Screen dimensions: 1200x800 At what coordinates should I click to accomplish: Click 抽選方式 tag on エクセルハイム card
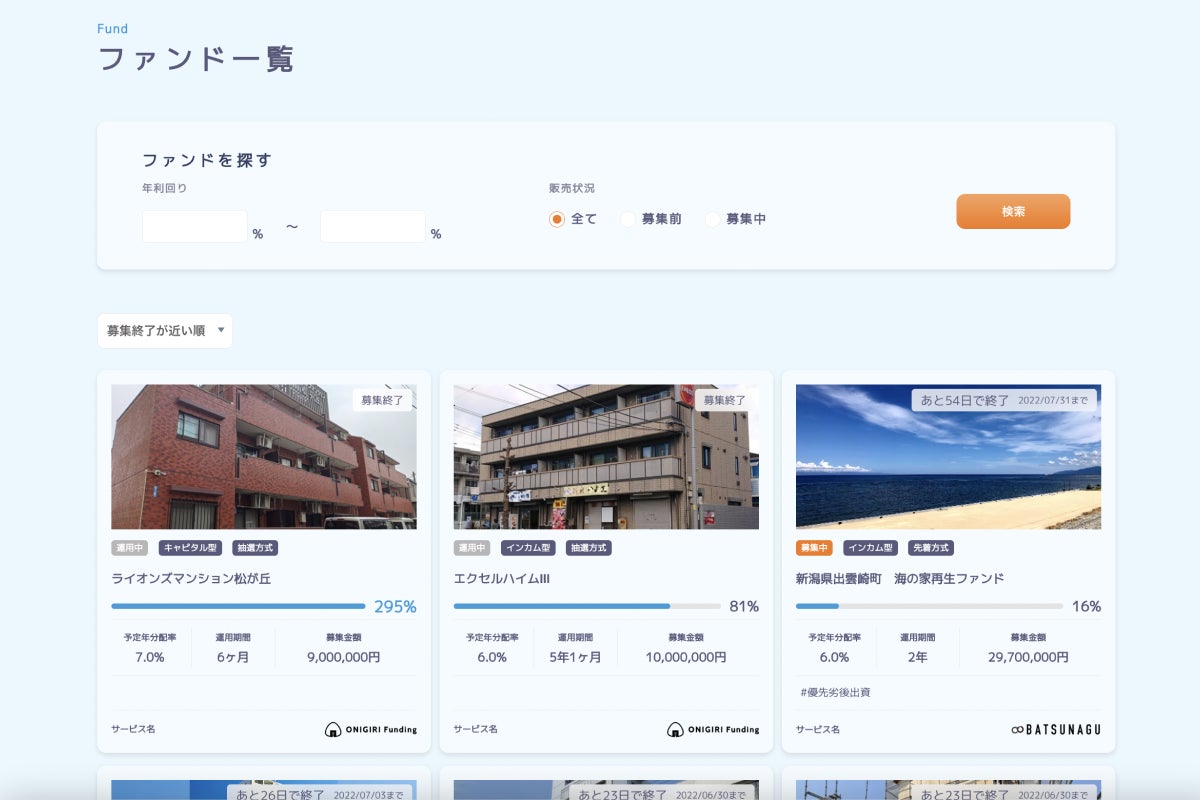pyautogui.click(x=589, y=548)
